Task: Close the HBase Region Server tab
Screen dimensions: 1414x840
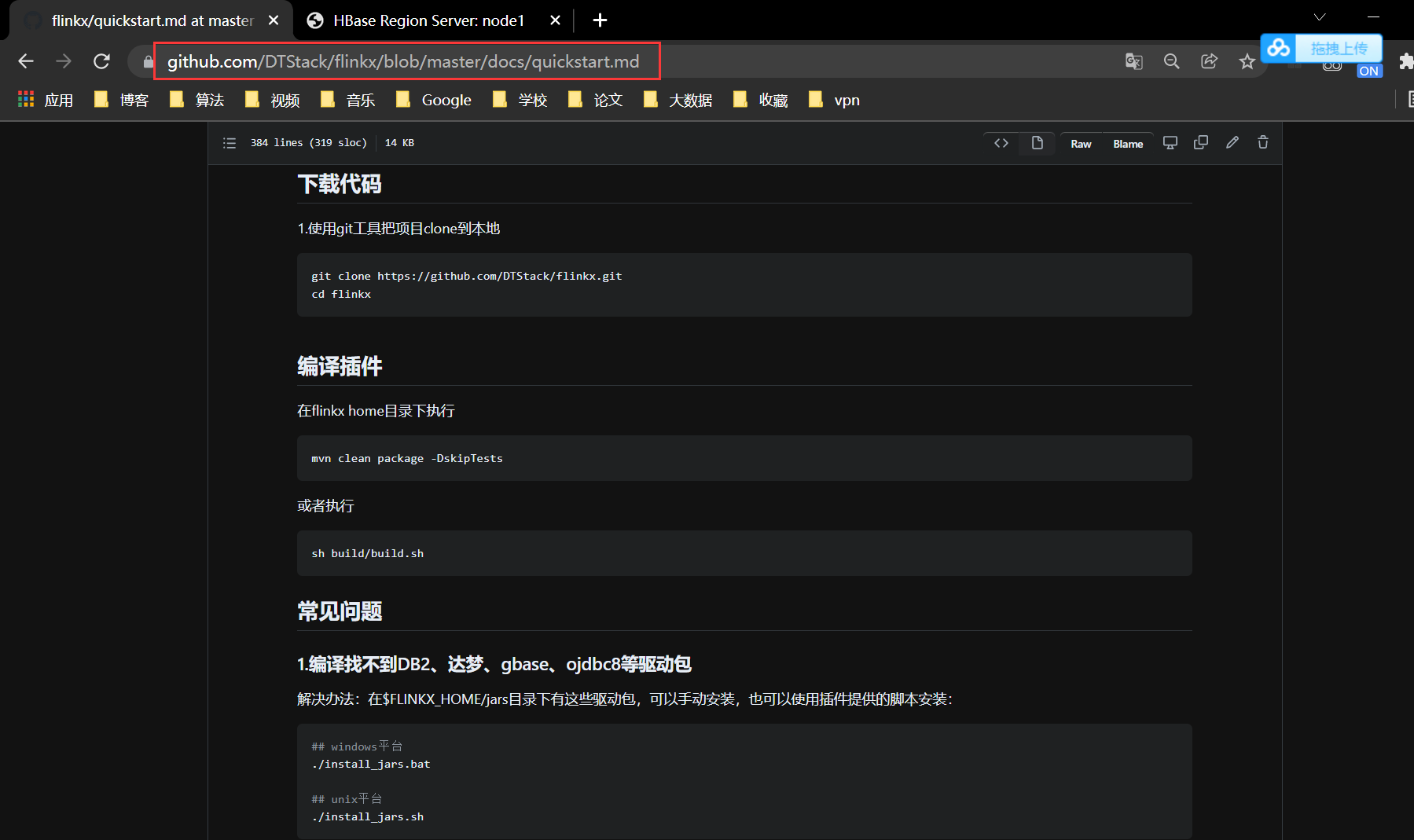Action: point(555,20)
